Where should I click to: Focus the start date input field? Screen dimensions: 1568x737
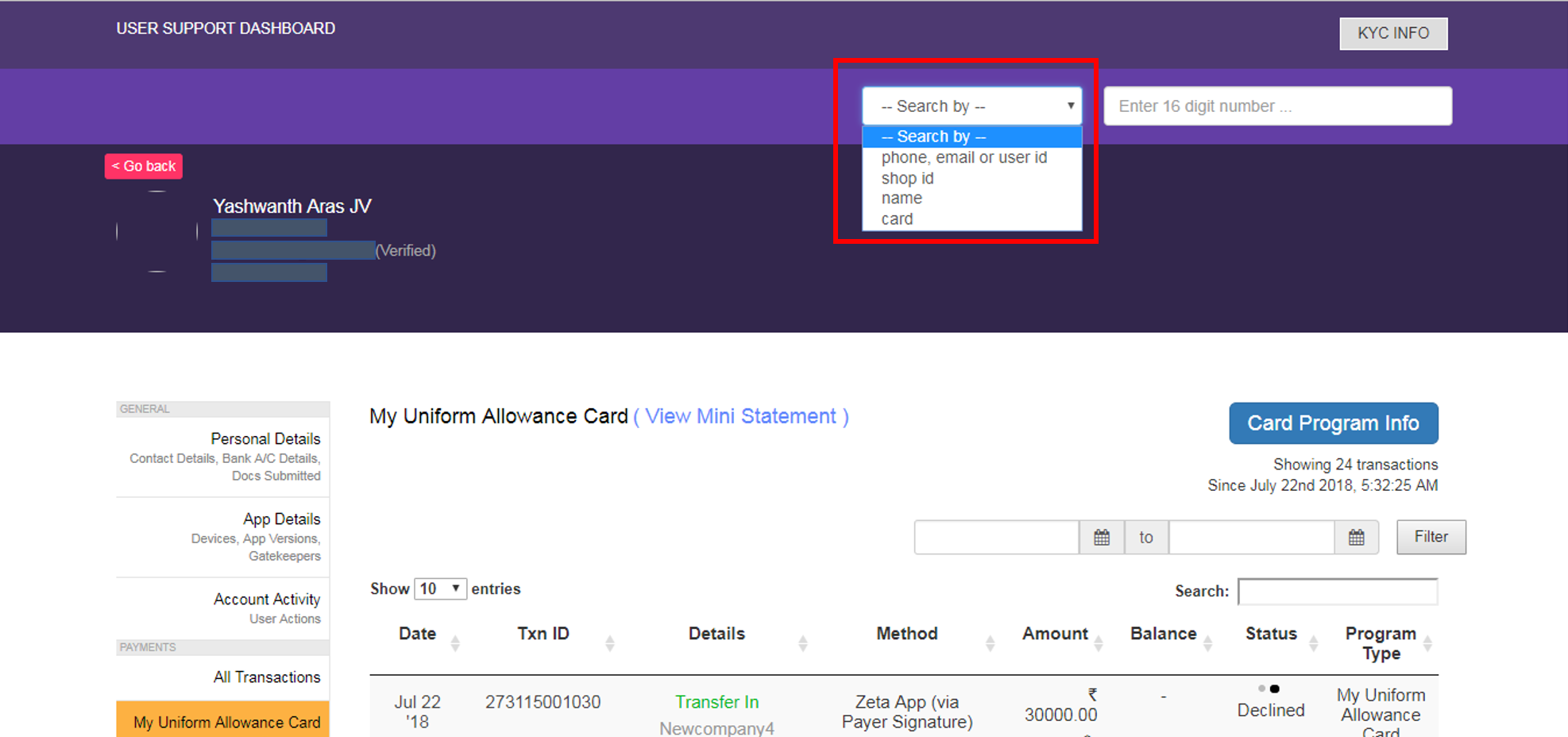(x=997, y=538)
